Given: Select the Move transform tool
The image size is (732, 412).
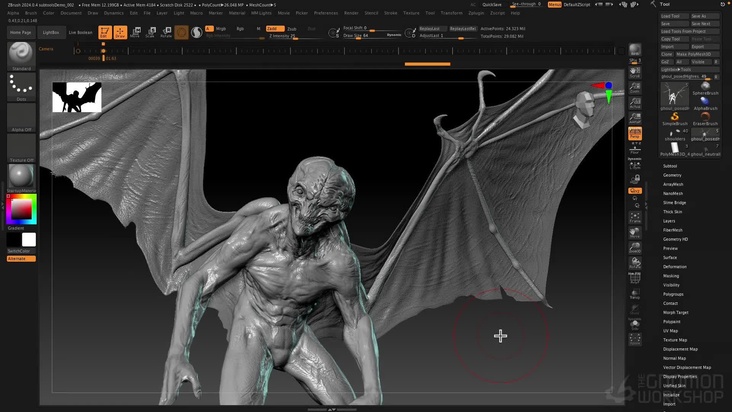Looking at the screenshot, I should tap(136, 32).
